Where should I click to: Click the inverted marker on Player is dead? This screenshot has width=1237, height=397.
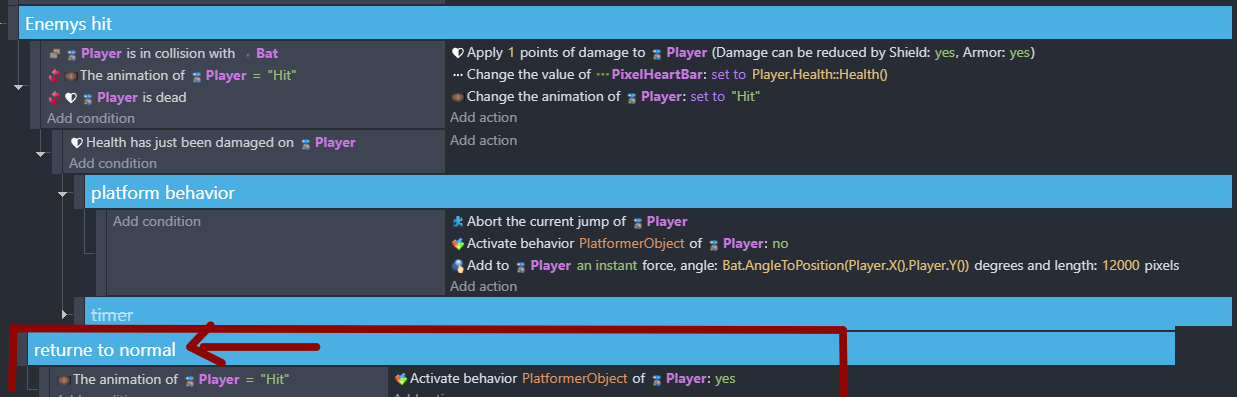click(55, 98)
